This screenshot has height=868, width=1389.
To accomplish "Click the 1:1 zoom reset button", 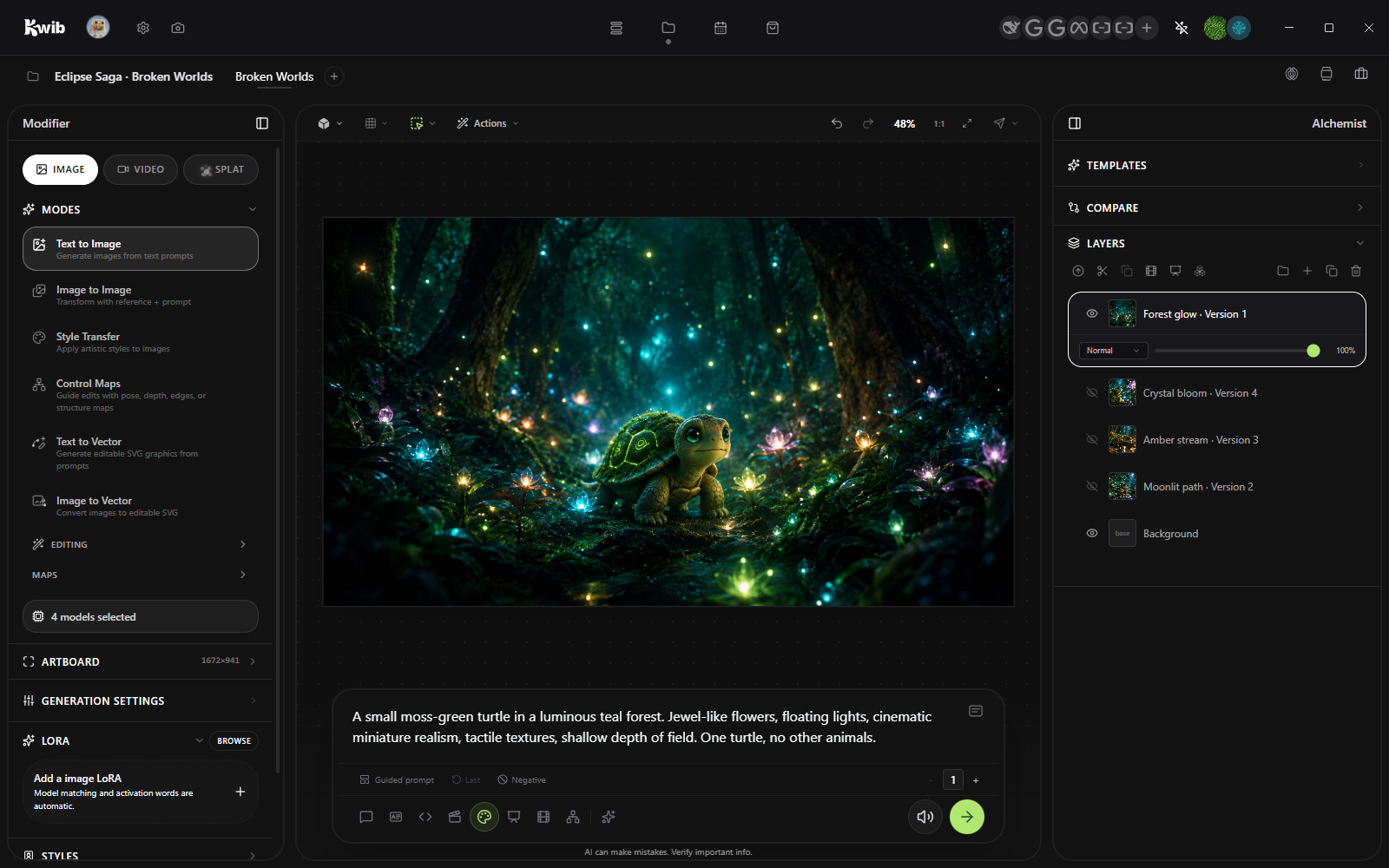I will [939, 123].
